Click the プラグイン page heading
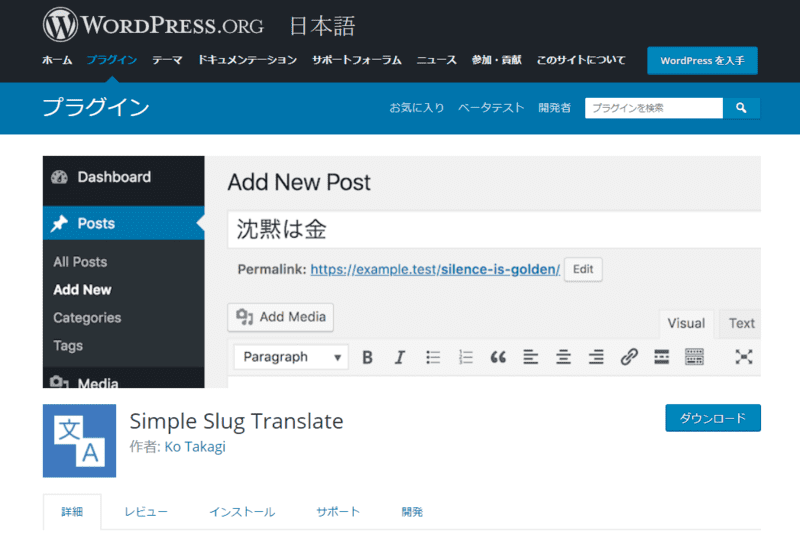 click(95, 107)
